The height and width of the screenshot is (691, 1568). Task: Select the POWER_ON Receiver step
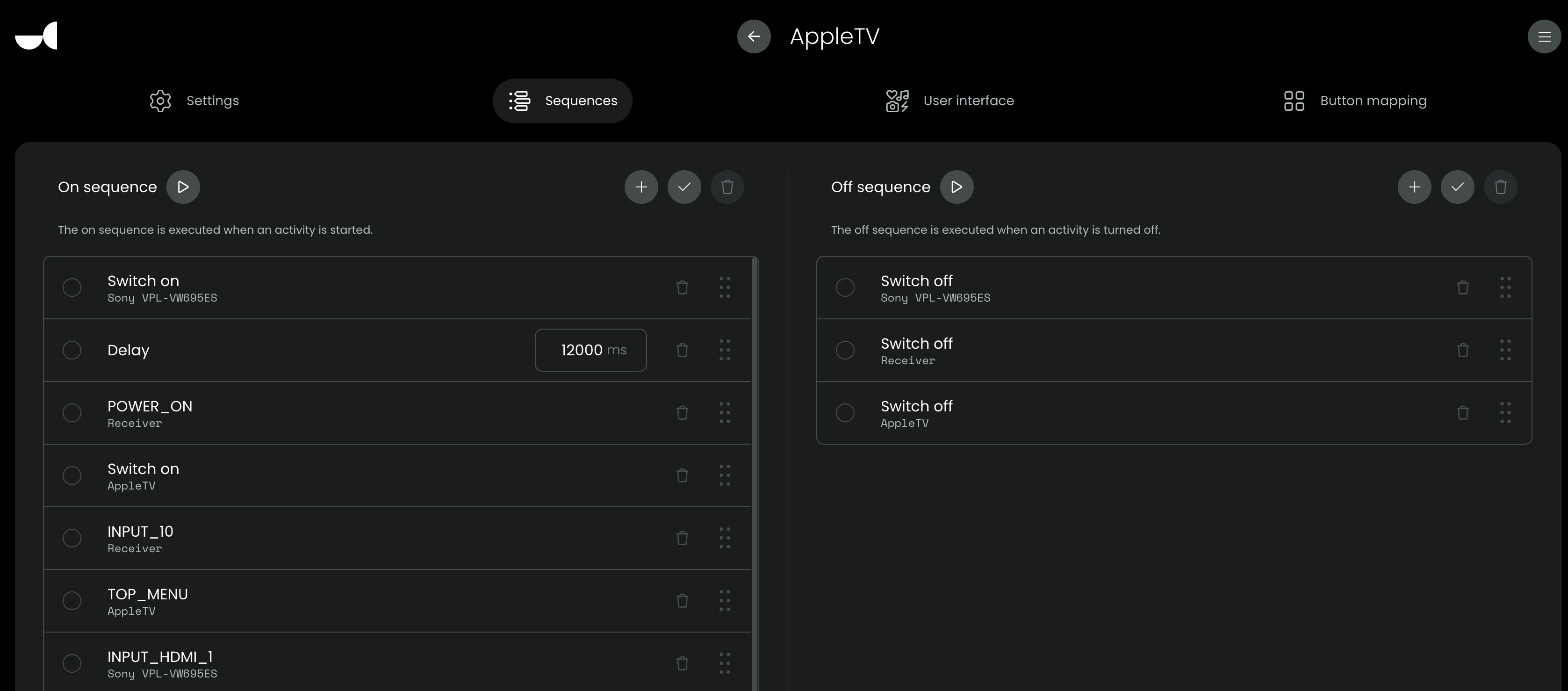tap(72, 413)
